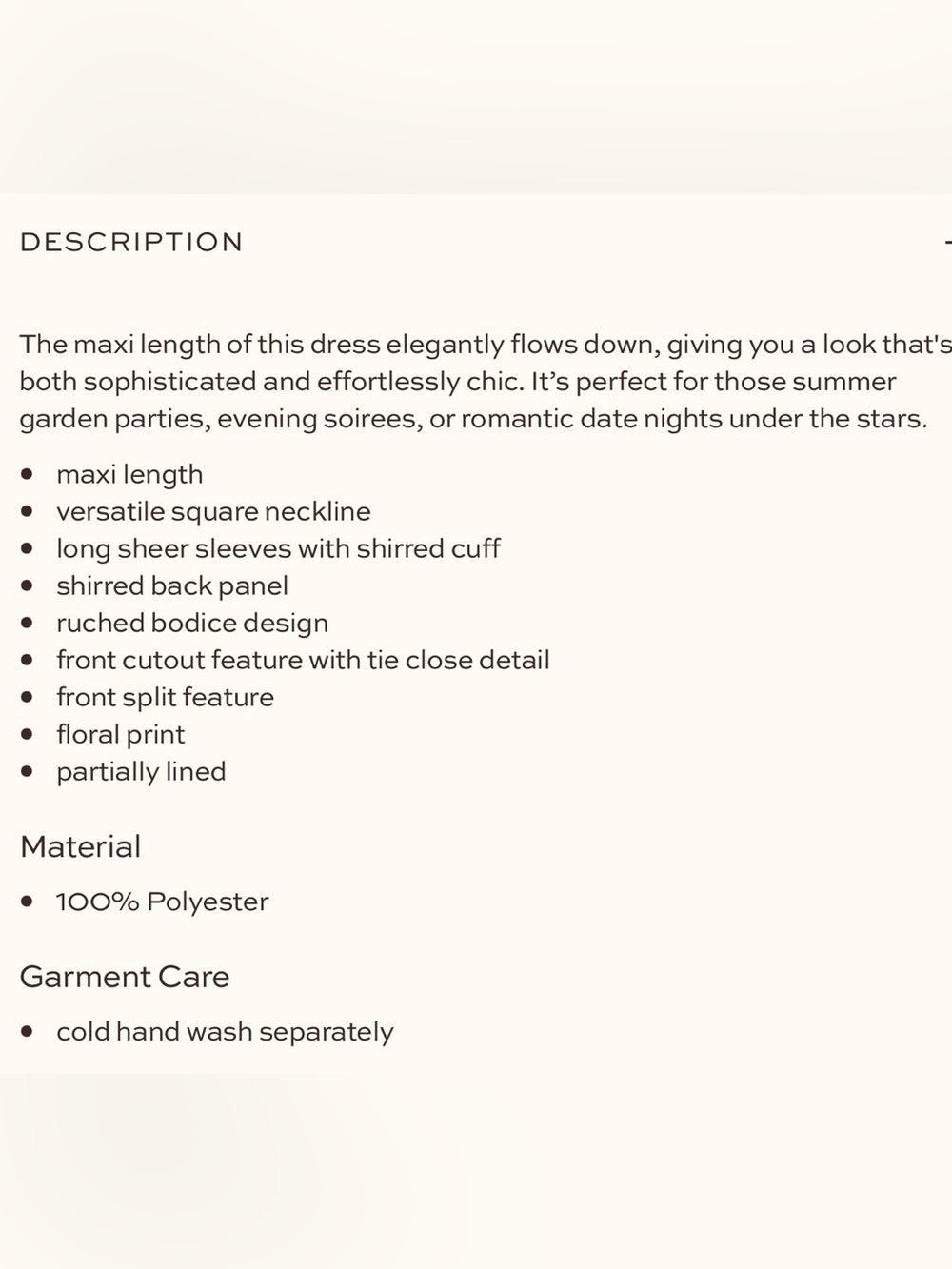Collapse the Description section minus icon
Viewport: 952px width, 1269px height.
pos(948,243)
